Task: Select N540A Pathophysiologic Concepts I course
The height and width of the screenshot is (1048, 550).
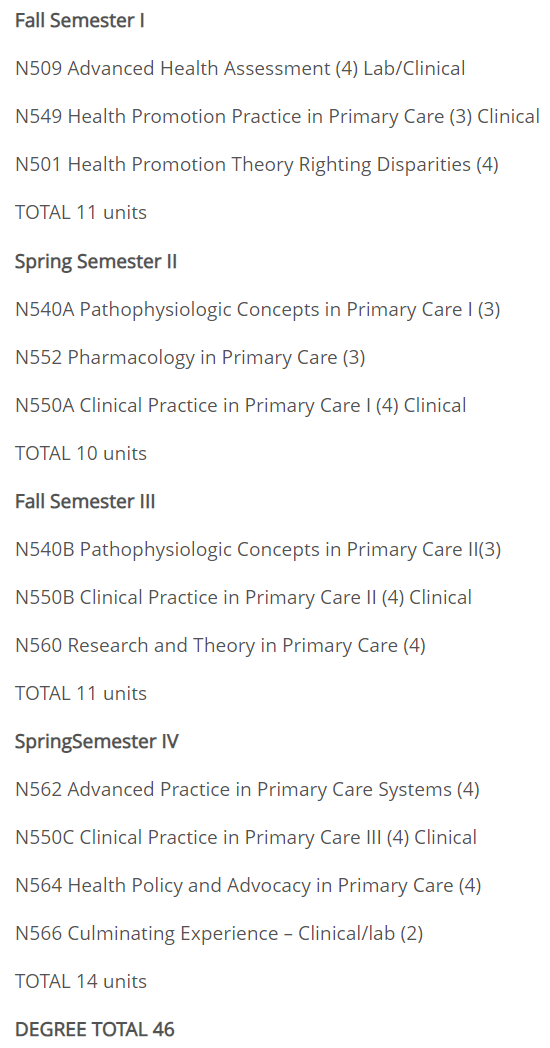Action: pyautogui.click(x=257, y=309)
